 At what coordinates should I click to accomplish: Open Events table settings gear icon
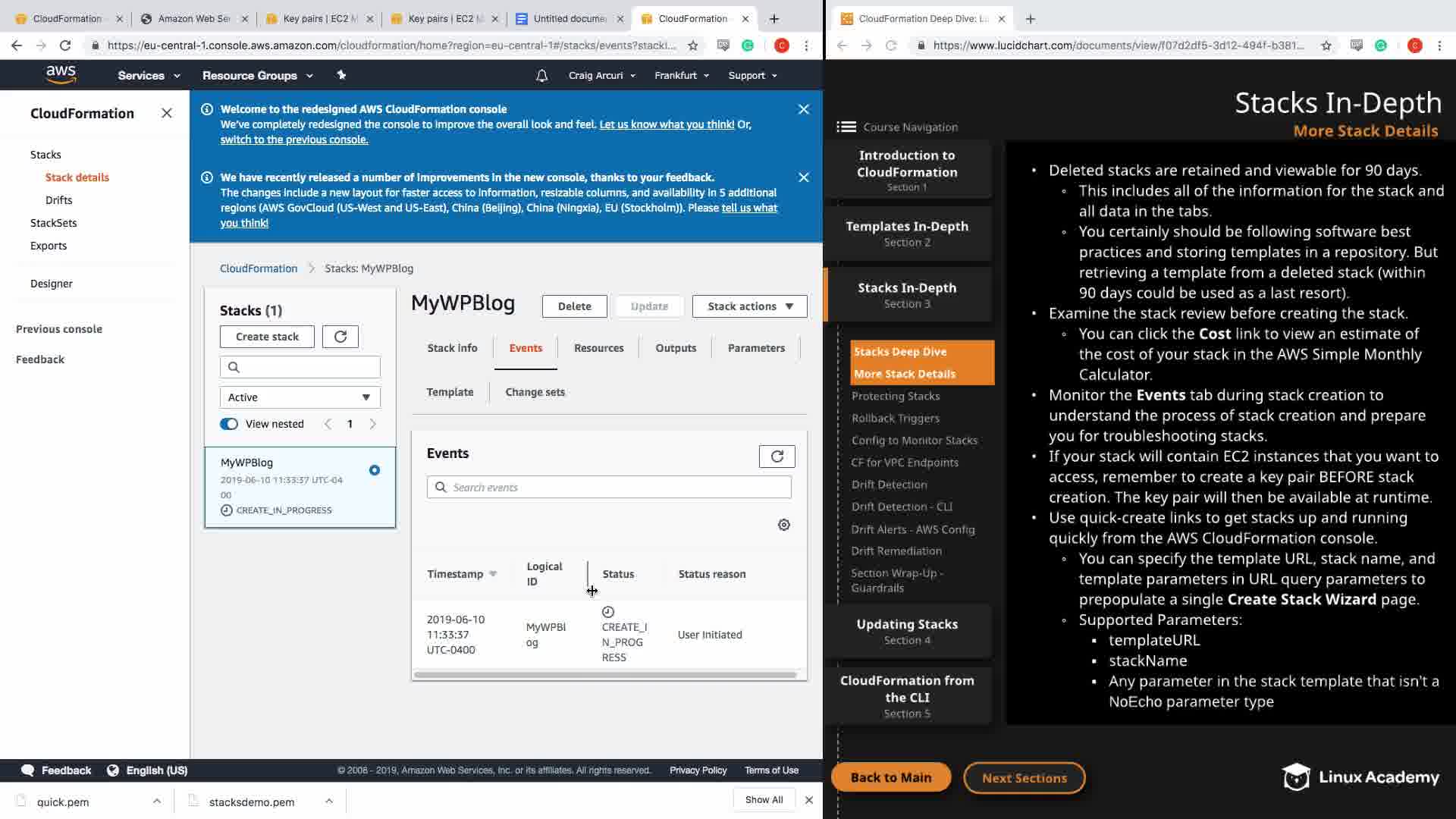pos(784,525)
